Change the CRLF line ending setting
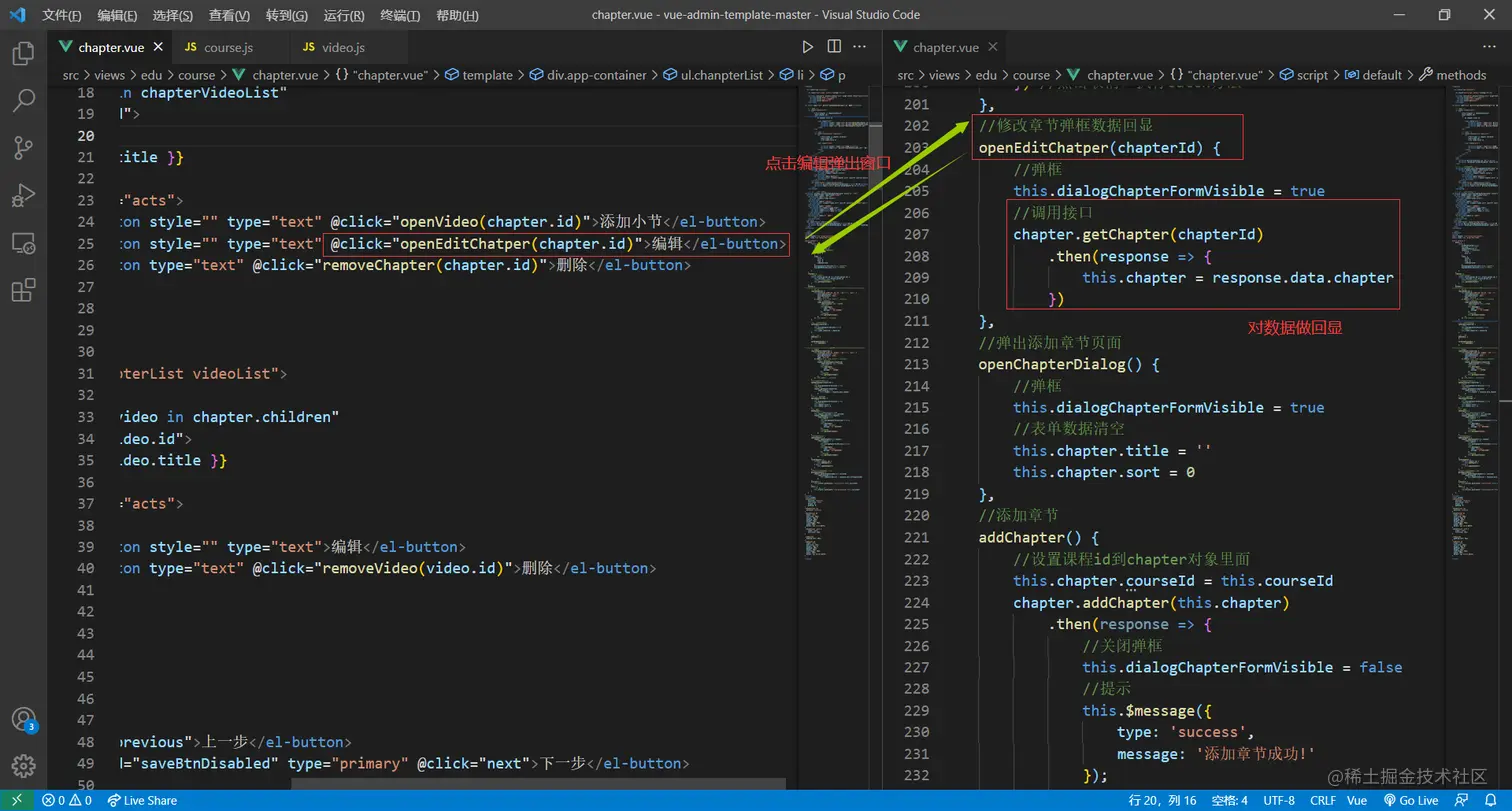The height and width of the screenshot is (811, 1512). pos(1323,800)
